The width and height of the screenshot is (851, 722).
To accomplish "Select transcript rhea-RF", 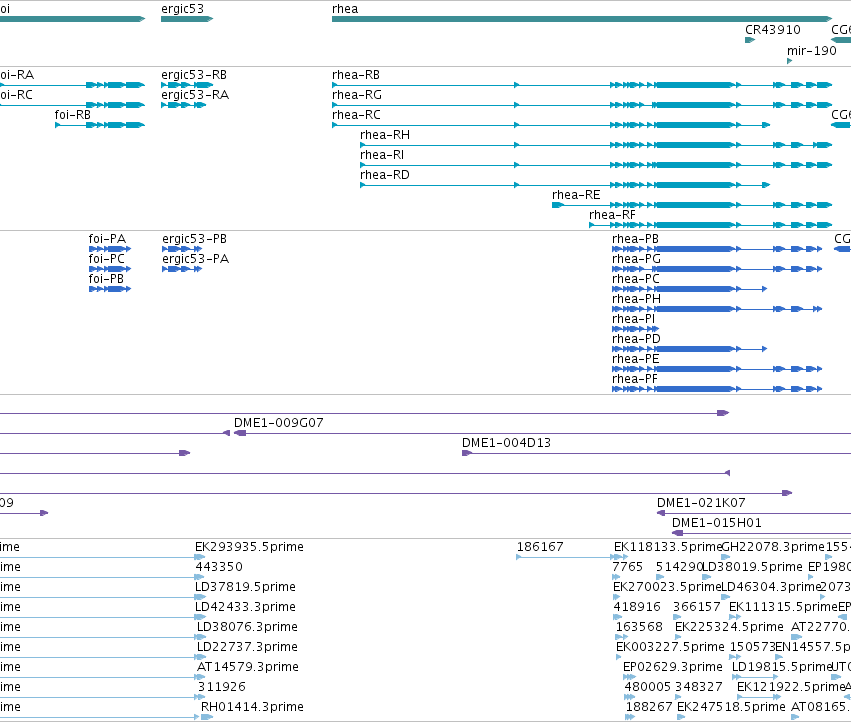I will [710, 225].
